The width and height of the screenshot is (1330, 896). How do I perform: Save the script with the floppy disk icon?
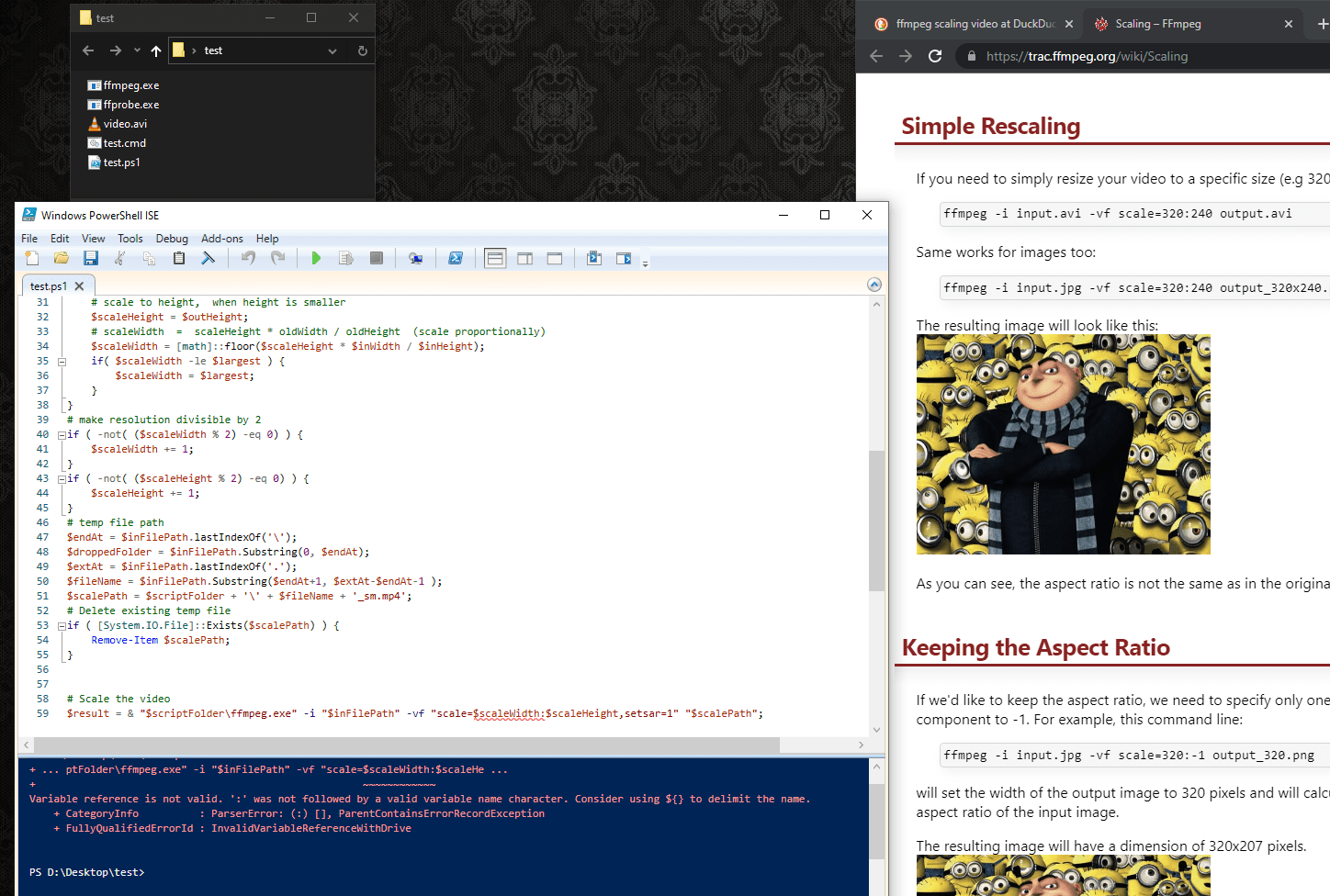pos(90,259)
